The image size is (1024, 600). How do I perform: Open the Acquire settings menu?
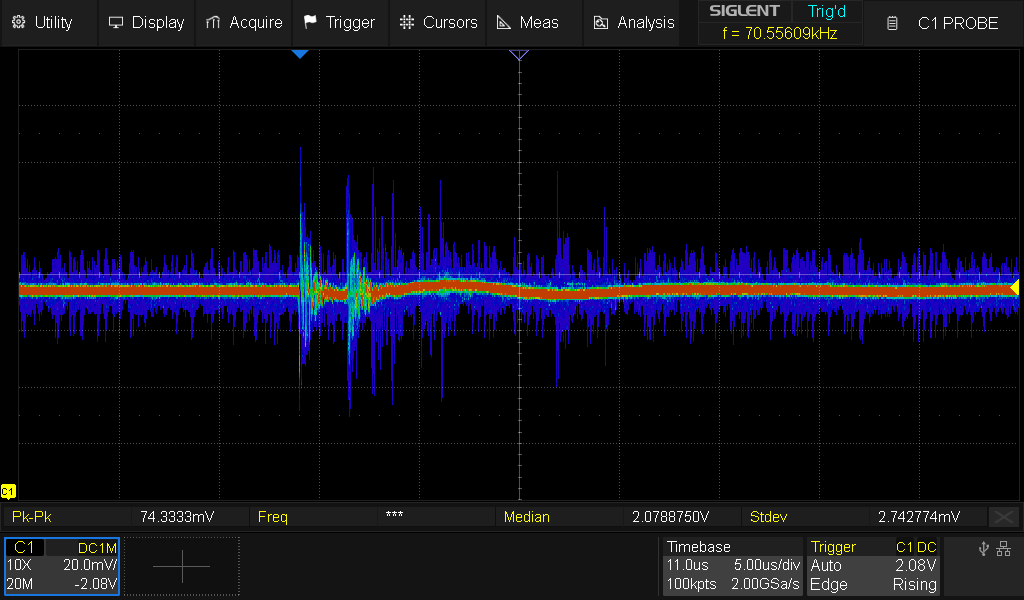(243, 22)
